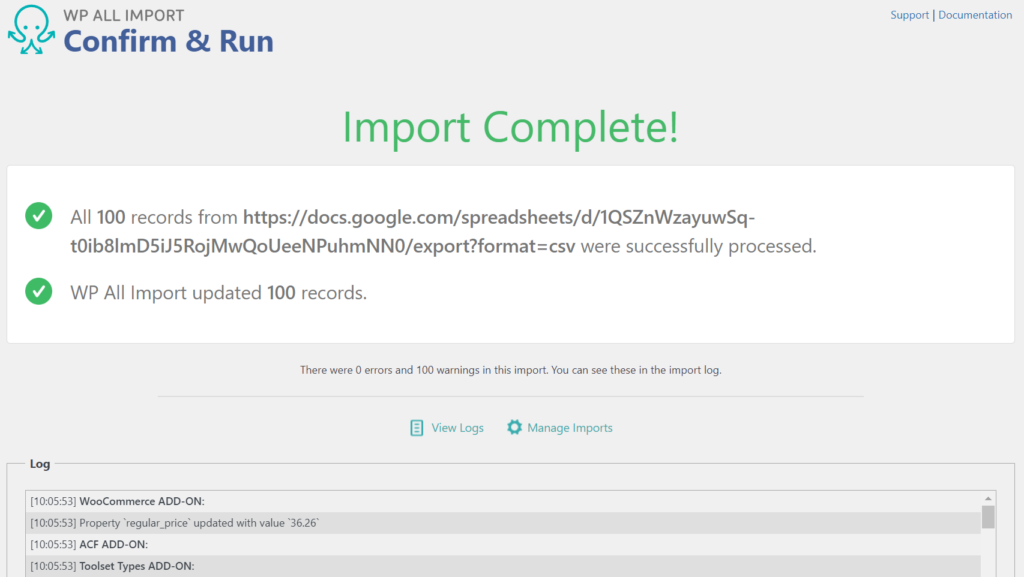
Task: Click the 'Log' section label
Action: point(40,464)
